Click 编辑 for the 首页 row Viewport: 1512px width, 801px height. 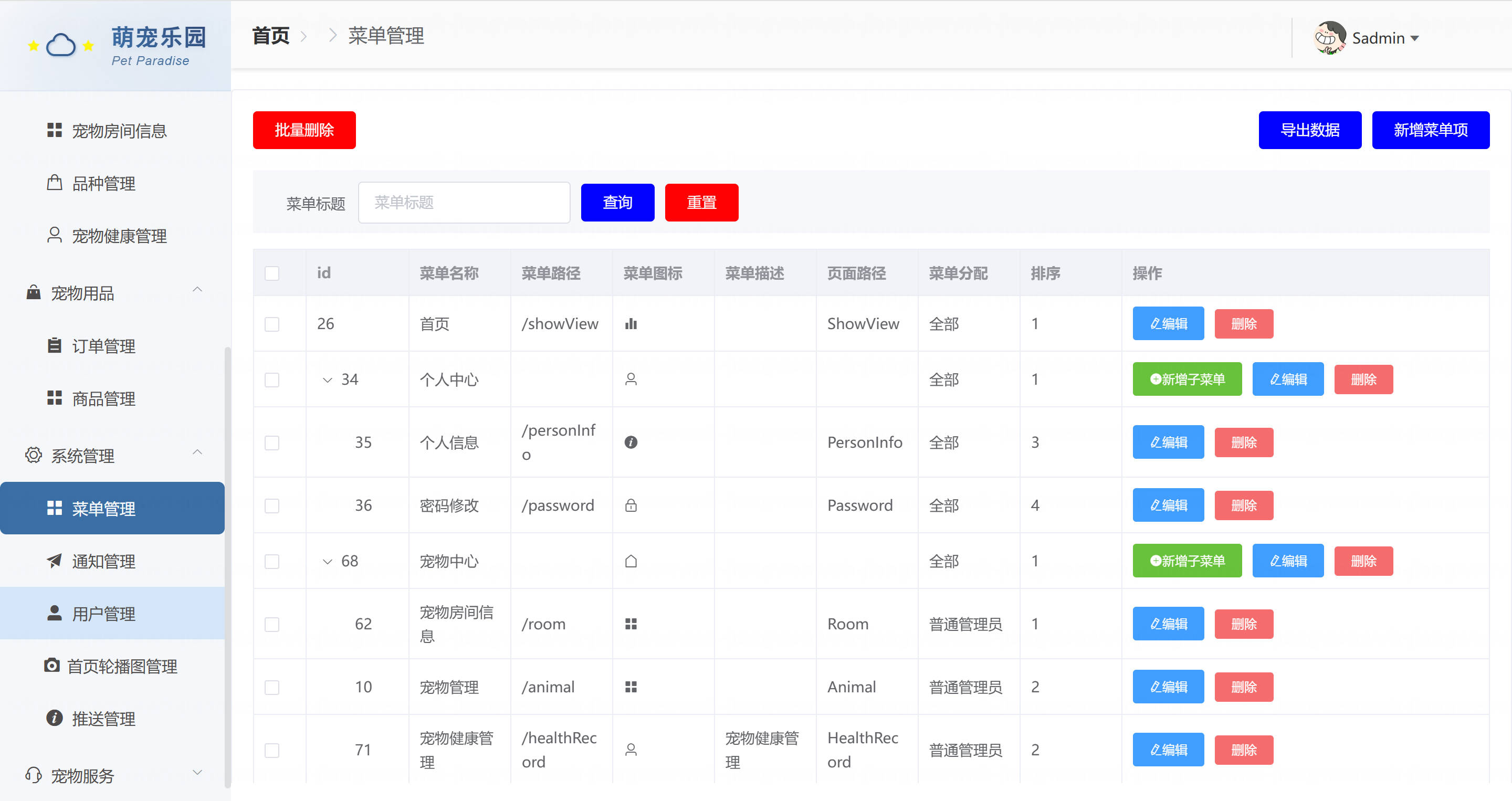coord(1168,323)
